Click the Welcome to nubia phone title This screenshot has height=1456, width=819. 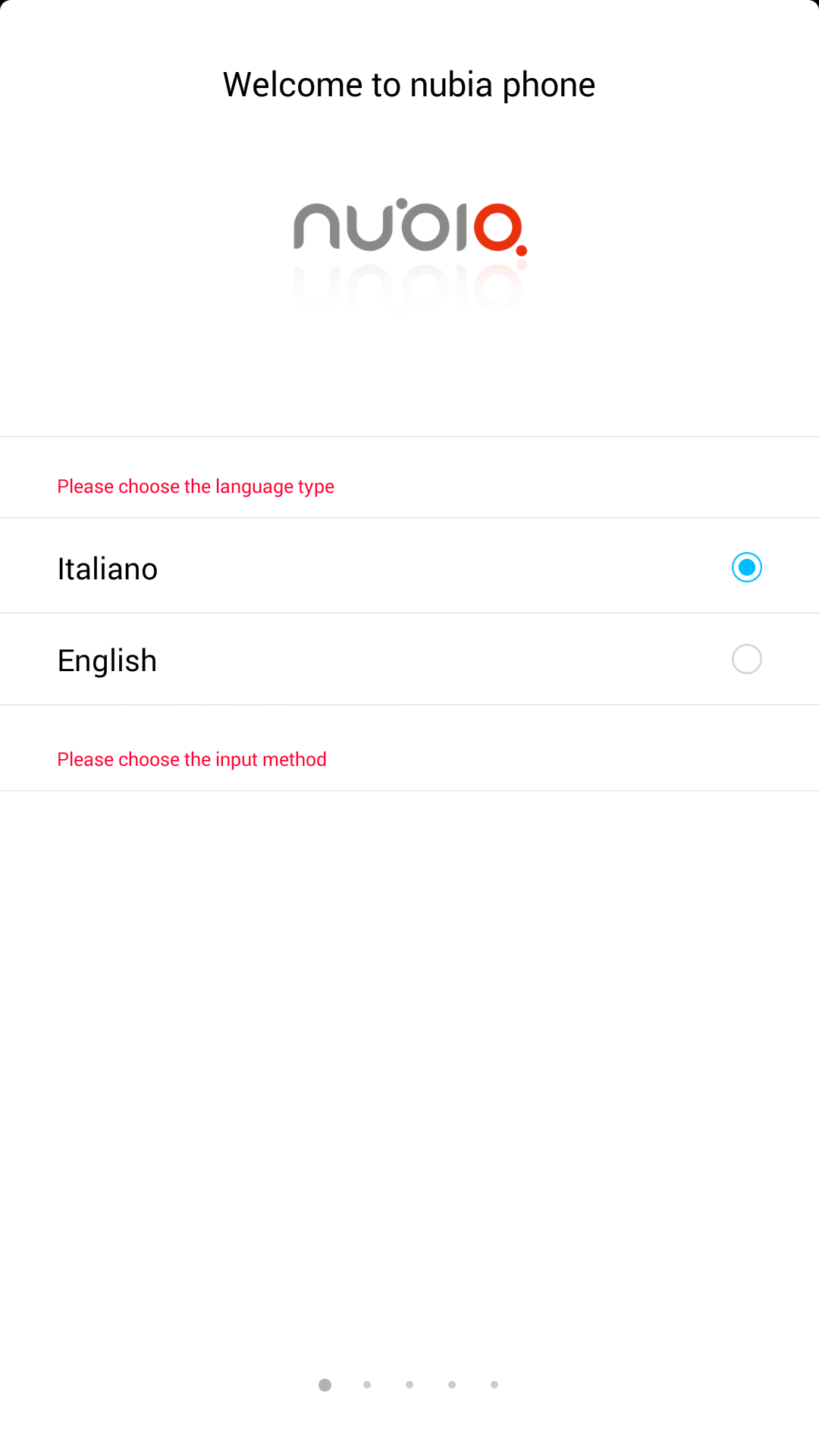point(409,85)
